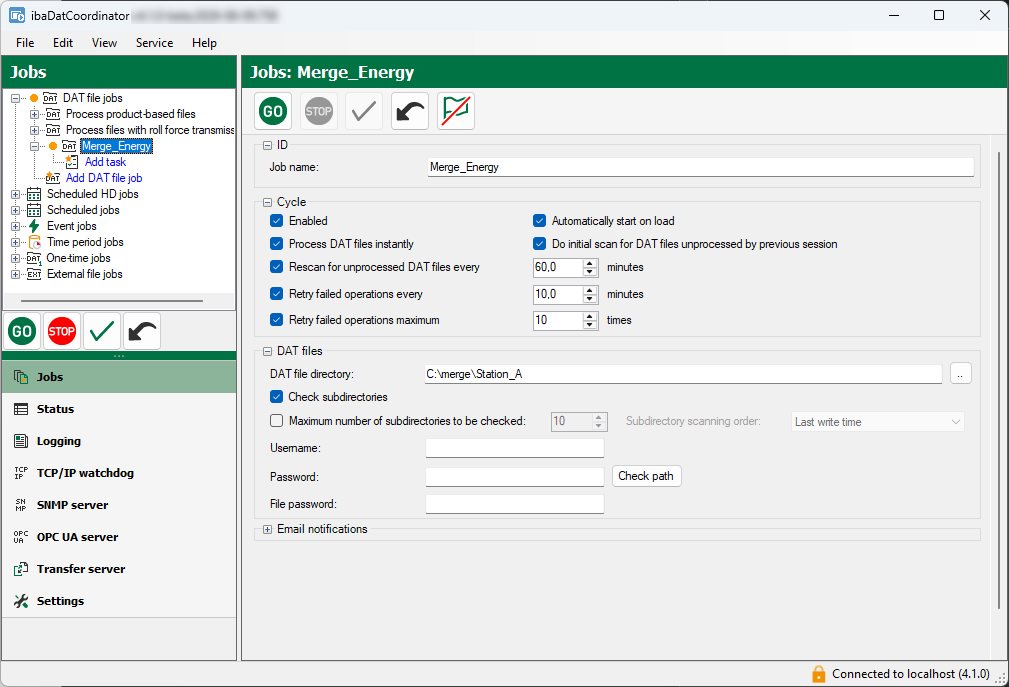
Task: Start the job with the job toolbar GO button
Action: 273,111
